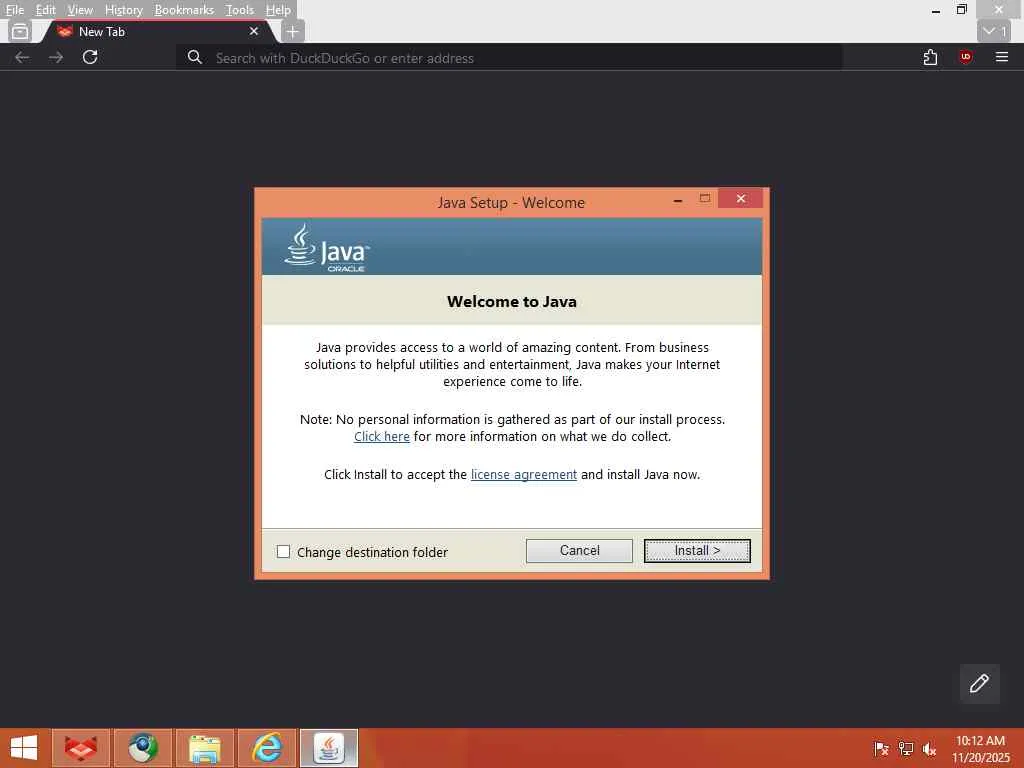Viewport: 1024px width, 768px height.
Task: Close the New Tab tab
Action: click(254, 31)
